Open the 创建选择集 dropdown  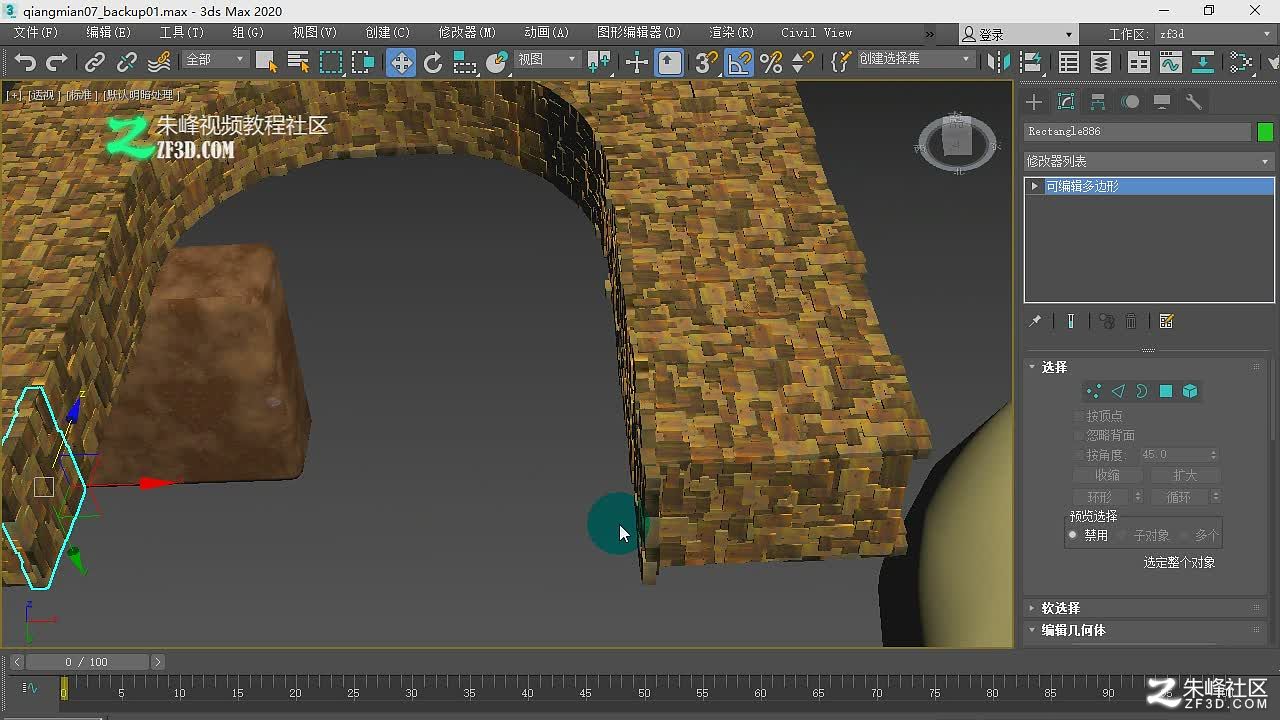click(x=915, y=59)
